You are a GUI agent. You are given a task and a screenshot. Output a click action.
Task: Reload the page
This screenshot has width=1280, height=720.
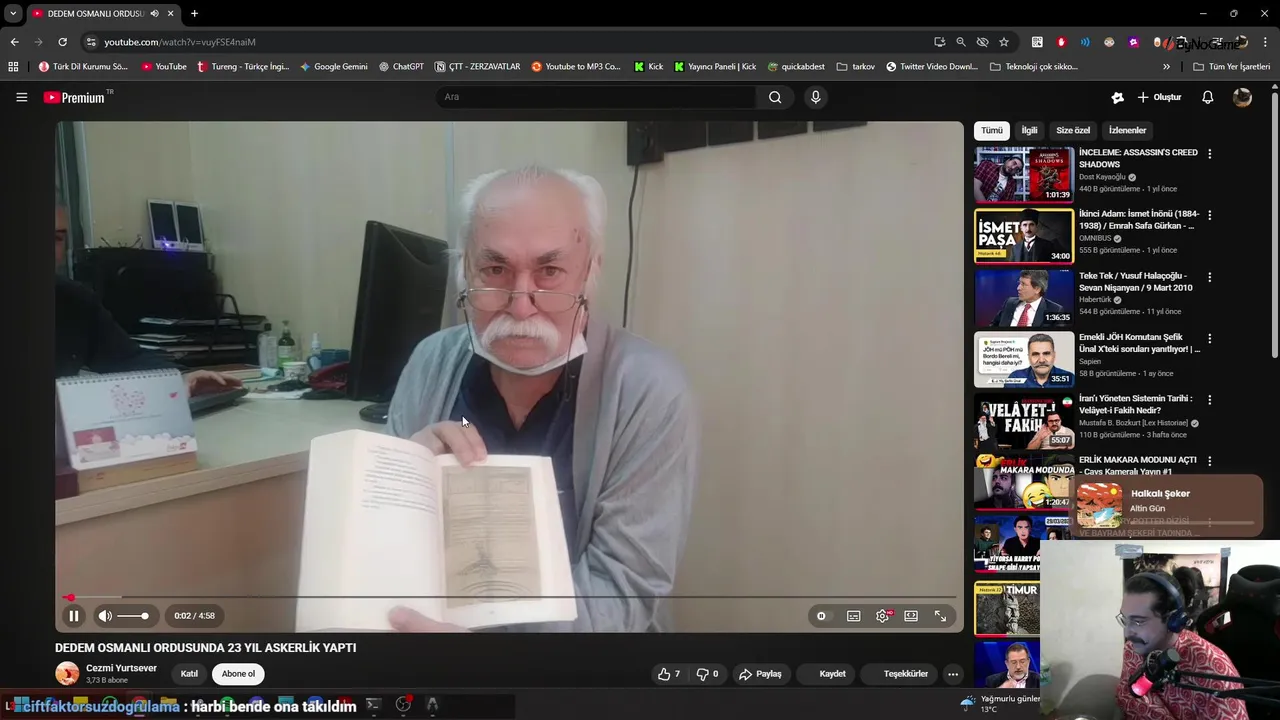tap(62, 42)
